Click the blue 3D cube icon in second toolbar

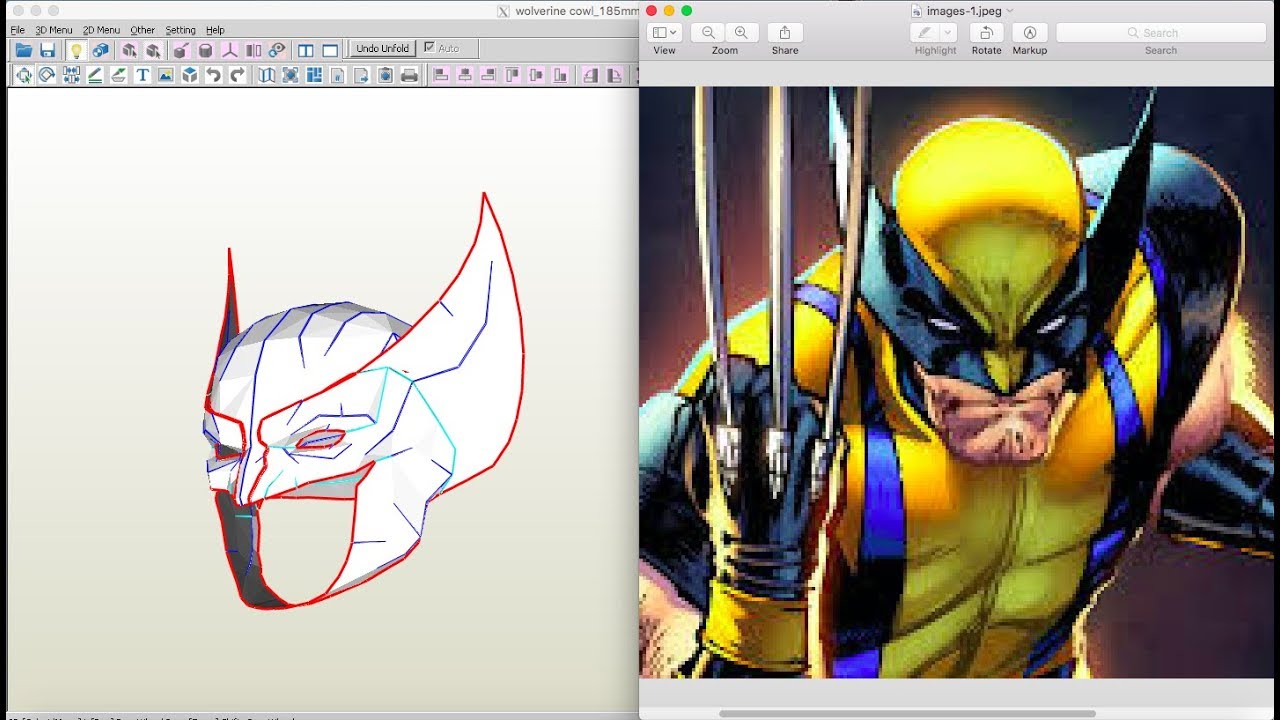click(190, 75)
